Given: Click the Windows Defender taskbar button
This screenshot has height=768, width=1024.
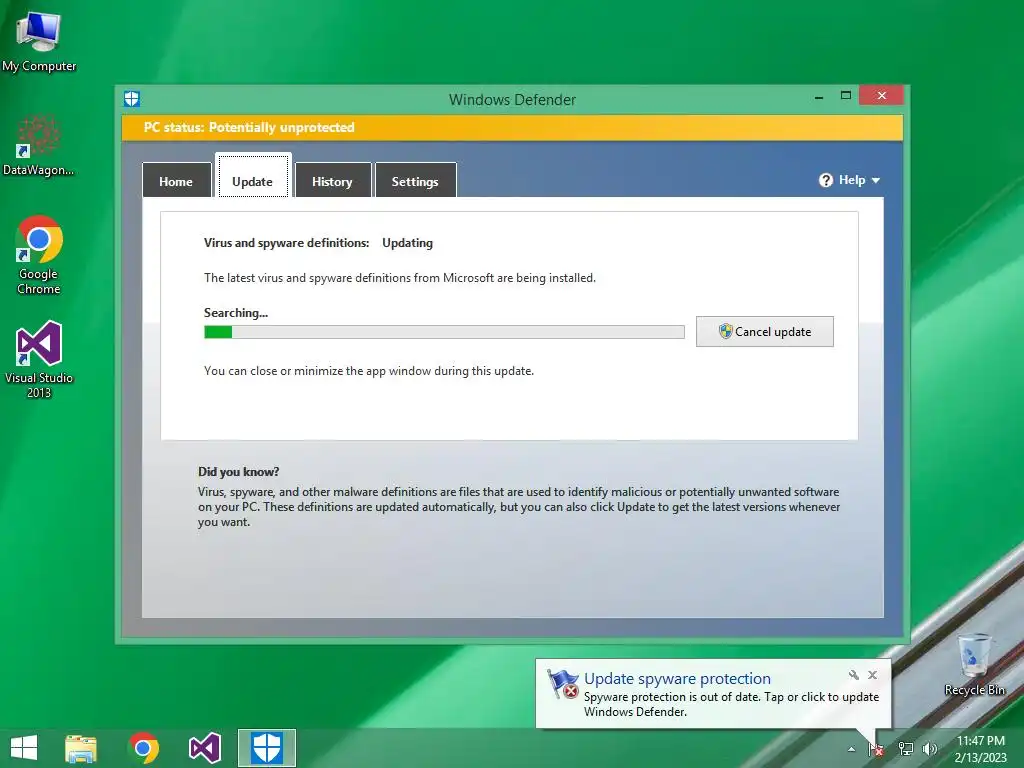Looking at the screenshot, I should 266,748.
